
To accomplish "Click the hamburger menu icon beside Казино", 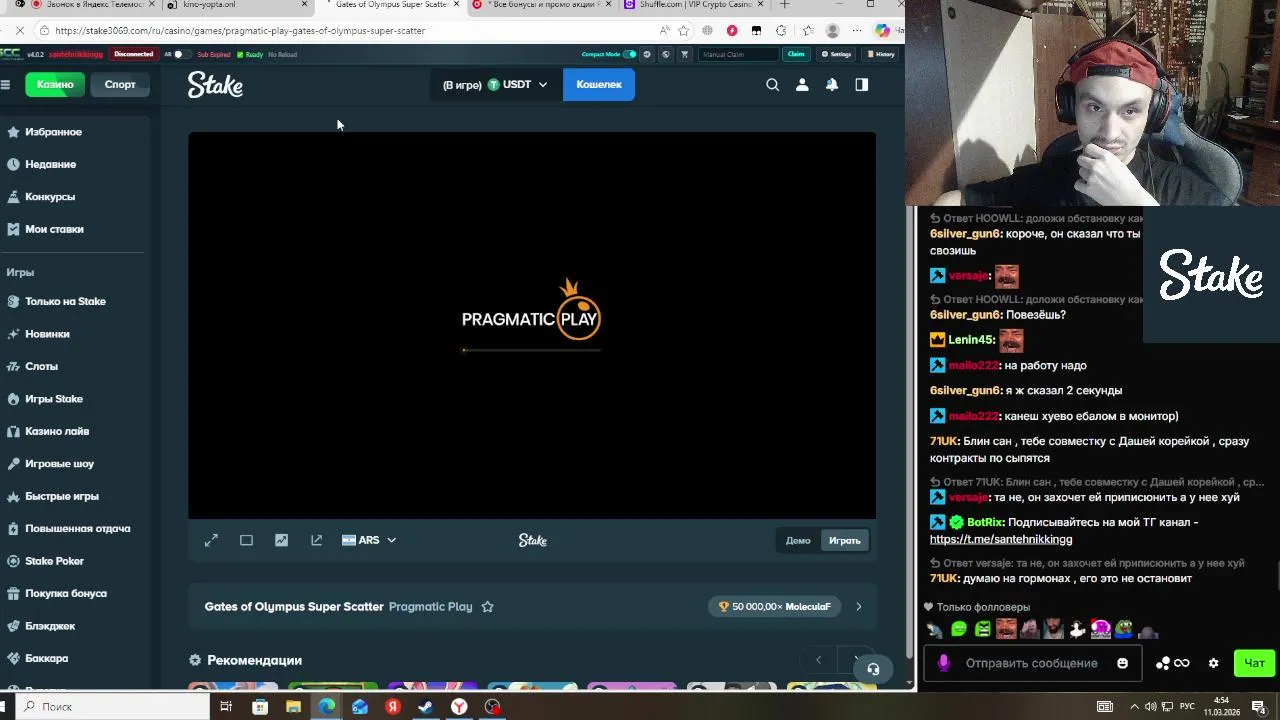I will (6, 85).
